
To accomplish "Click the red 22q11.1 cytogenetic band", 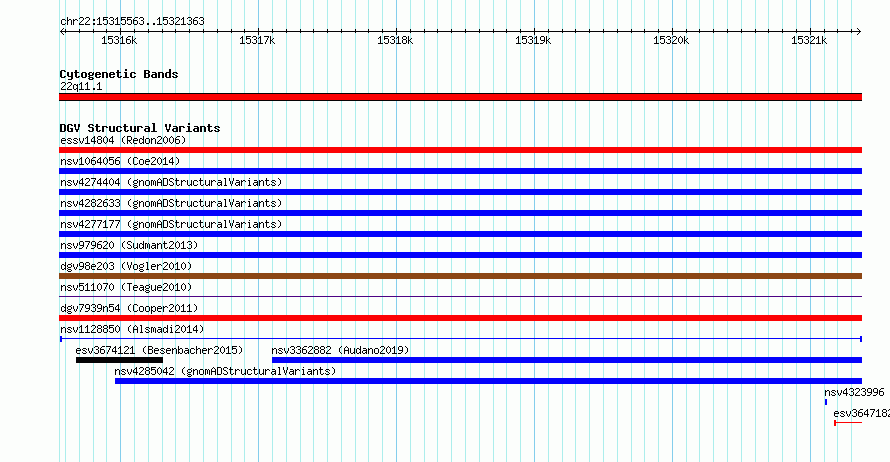I will 460,97.
